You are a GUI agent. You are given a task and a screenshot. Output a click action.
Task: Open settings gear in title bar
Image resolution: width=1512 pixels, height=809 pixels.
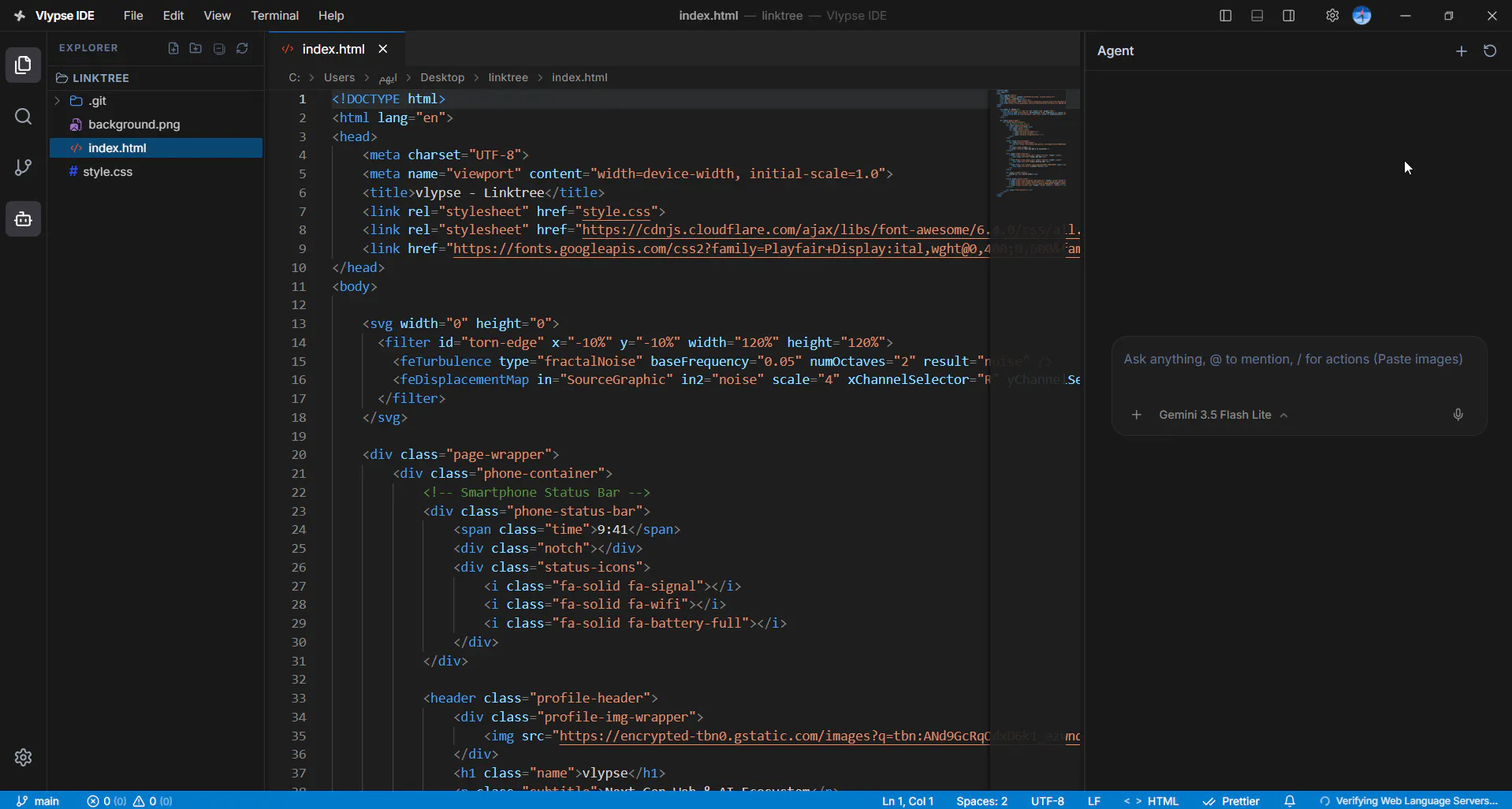point(1332,16)
